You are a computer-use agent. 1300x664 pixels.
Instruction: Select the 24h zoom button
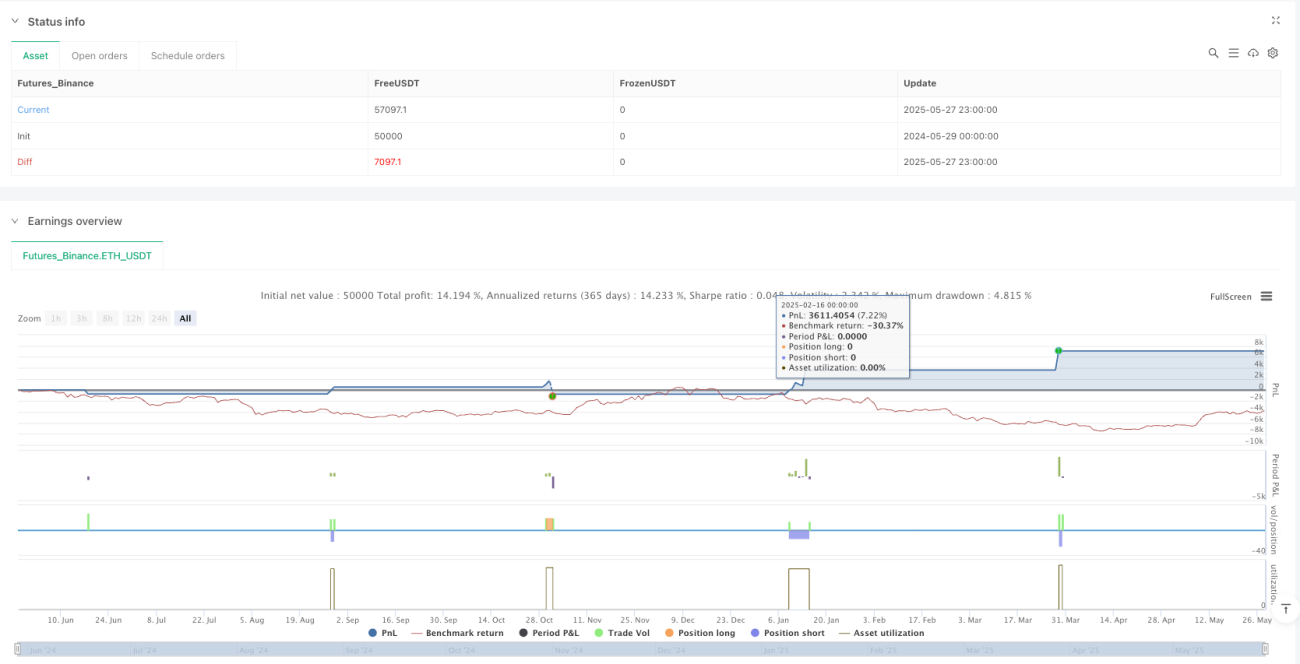pos(158,318)
